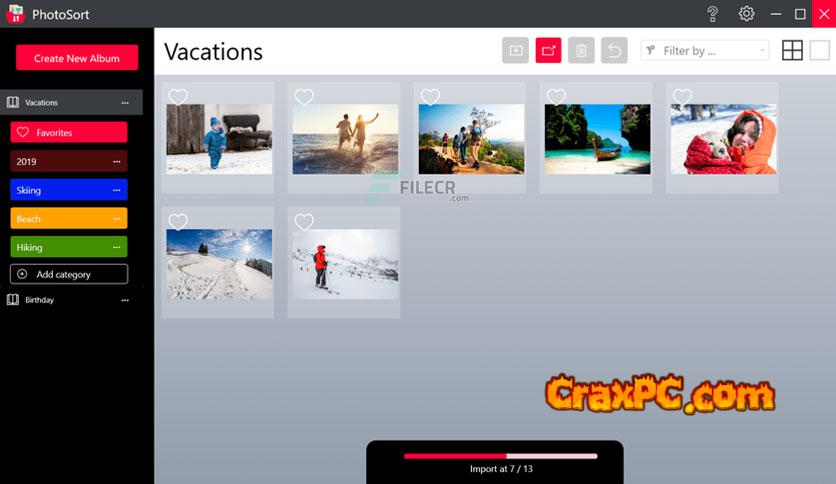
Task: Maximize the PhotoSort window
Action: click(x=800, y=14)
